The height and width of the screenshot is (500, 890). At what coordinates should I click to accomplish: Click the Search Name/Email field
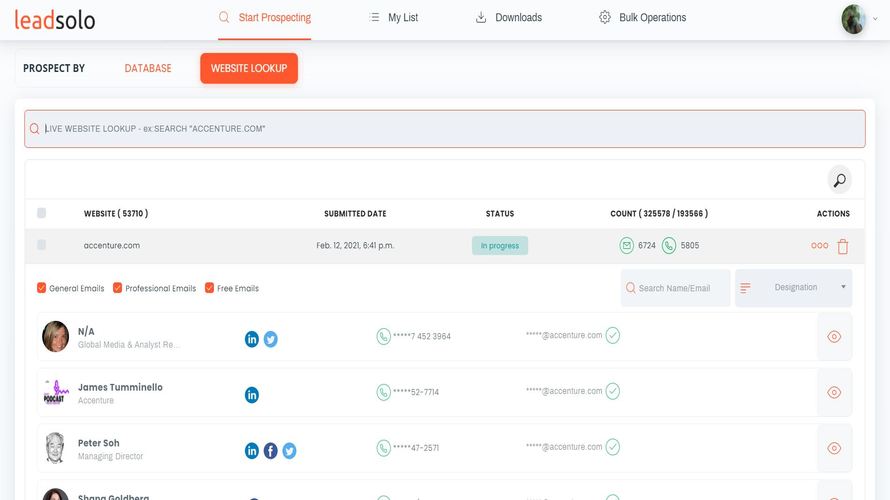coord(675,288)
